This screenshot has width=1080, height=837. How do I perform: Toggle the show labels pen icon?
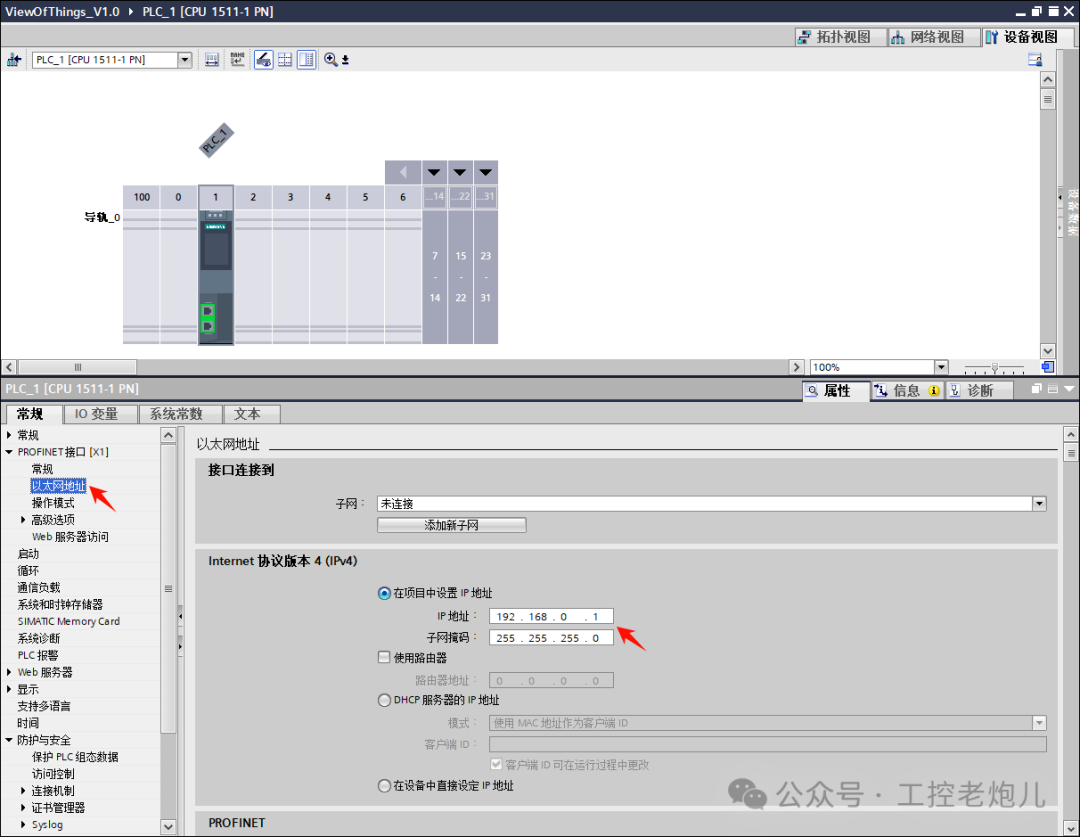(x=263, y=59)
